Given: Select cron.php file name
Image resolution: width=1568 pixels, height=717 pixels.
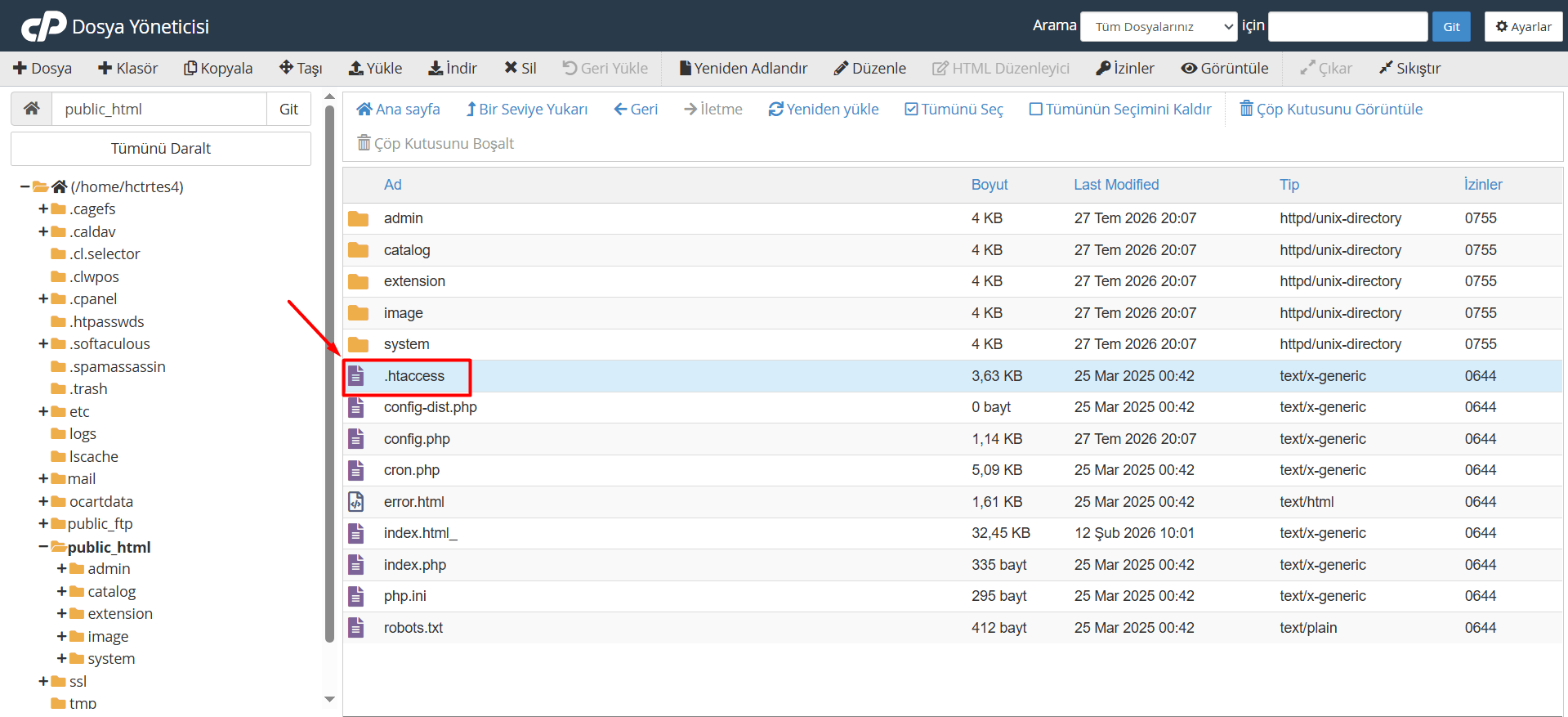Looking at the screenshot, I should click(x=412, y=470).
